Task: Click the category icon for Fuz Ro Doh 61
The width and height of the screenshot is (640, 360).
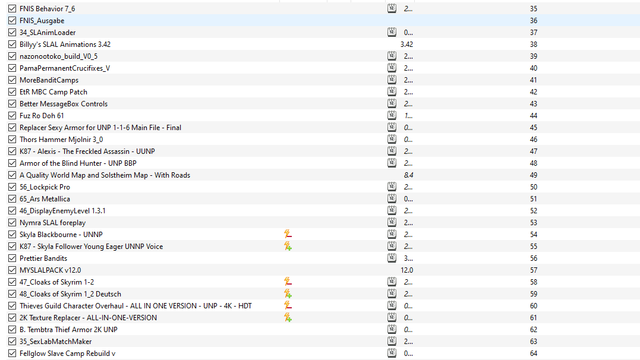Action: point(391,115)
